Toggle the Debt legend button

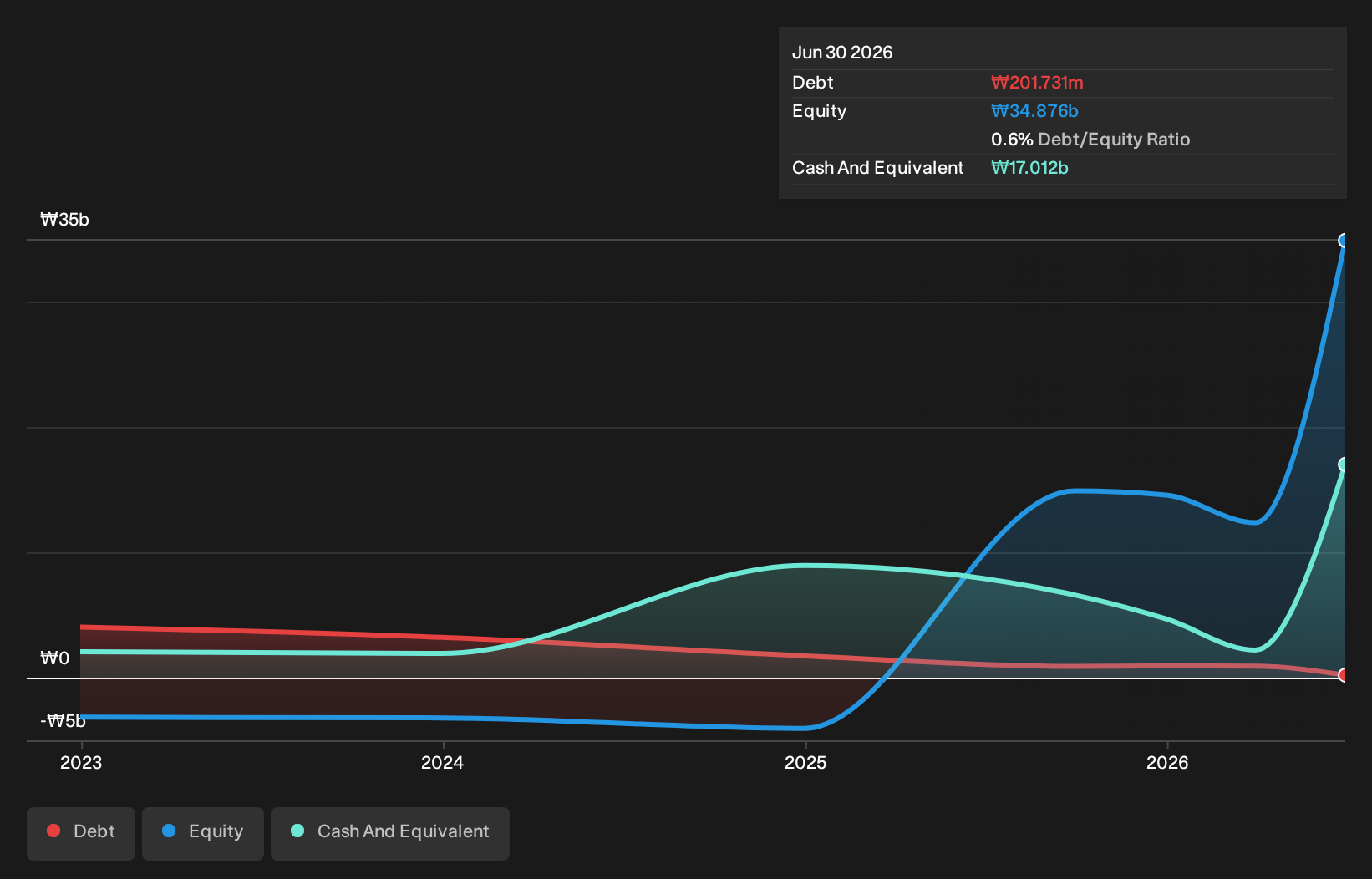(x=81, y=833)
